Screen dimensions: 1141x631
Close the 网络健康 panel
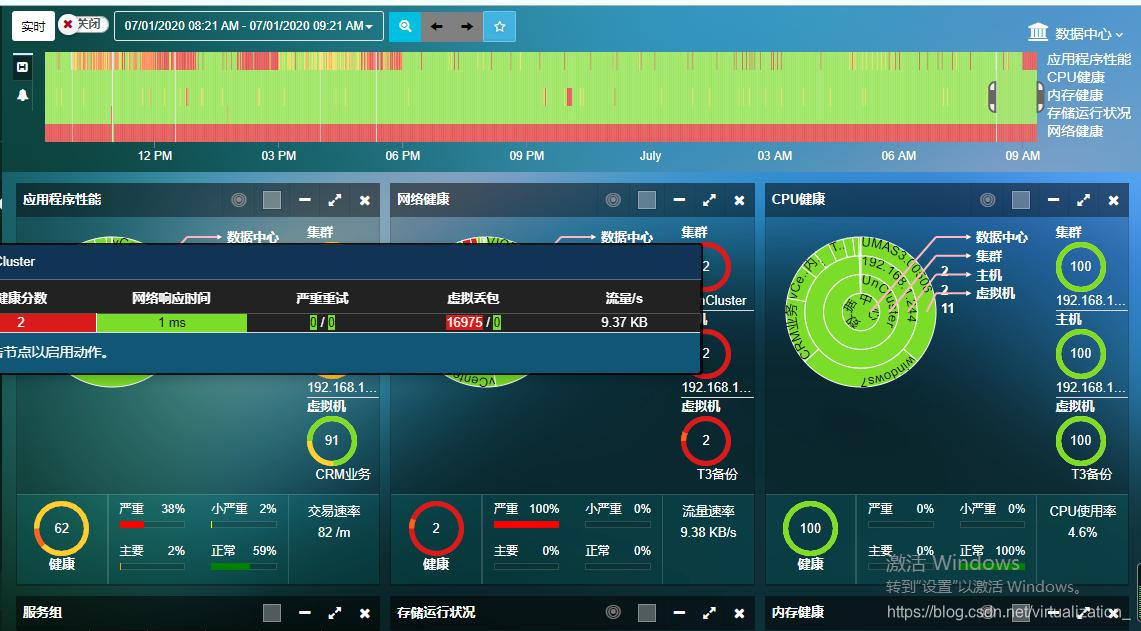coord(739,200)
